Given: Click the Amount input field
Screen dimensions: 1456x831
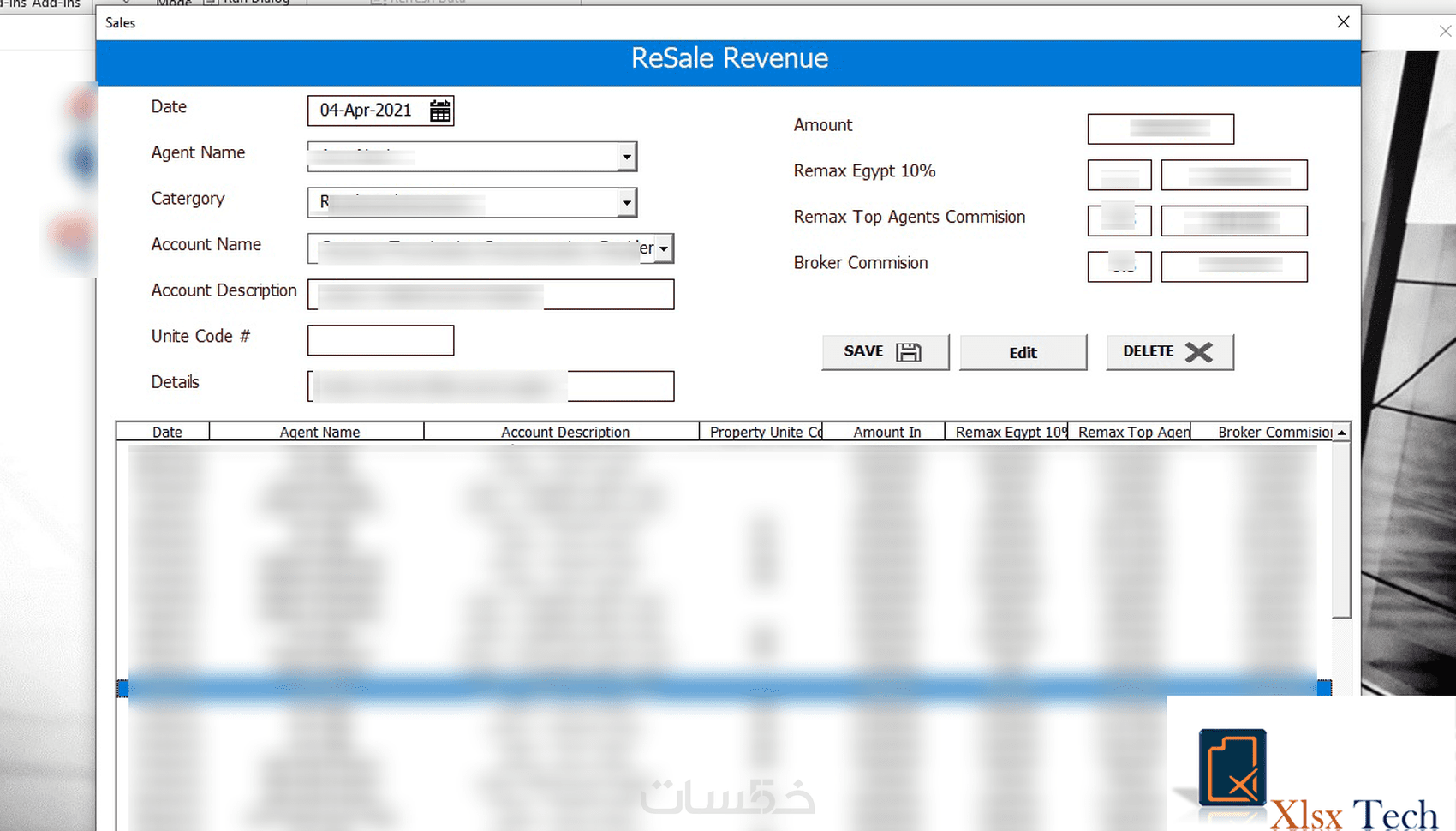Looking at the screenshot, I should pos(1161,129).
